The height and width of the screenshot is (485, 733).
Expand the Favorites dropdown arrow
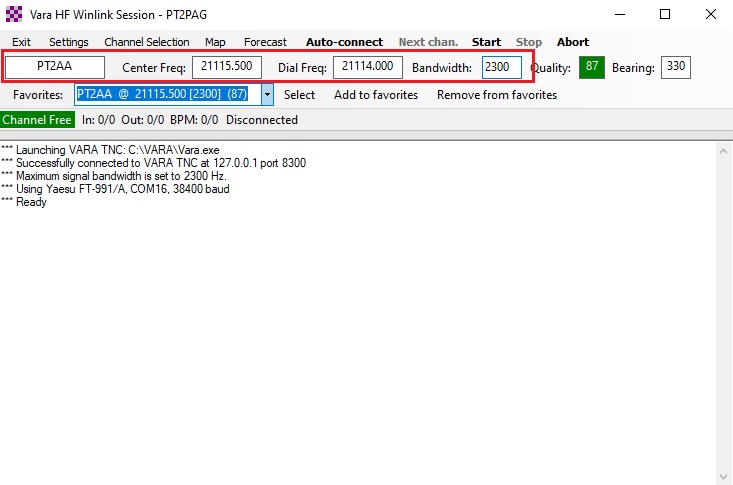(x=267, y=95)
